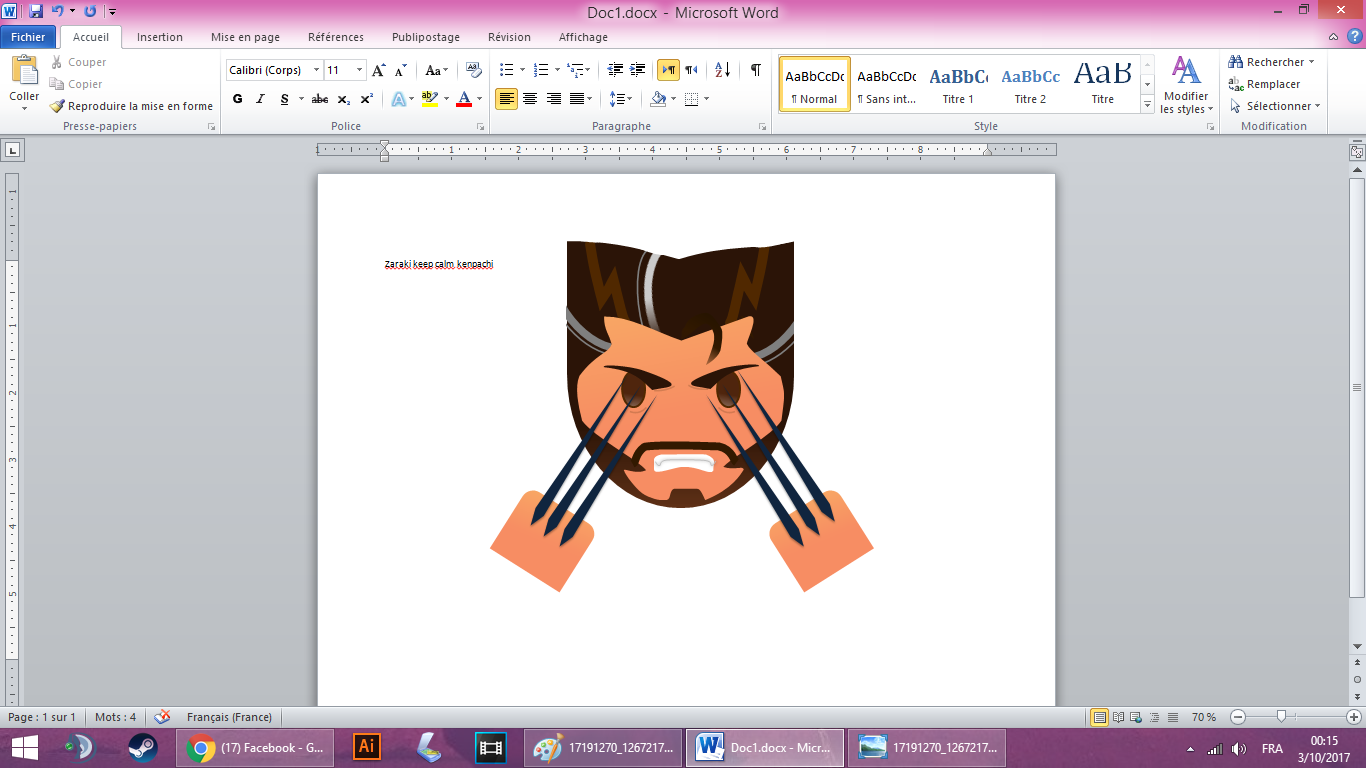The height and width of the screenshot is (768, 1366).
Task: Switch to Références tab
Action: (x=336, y=37)
